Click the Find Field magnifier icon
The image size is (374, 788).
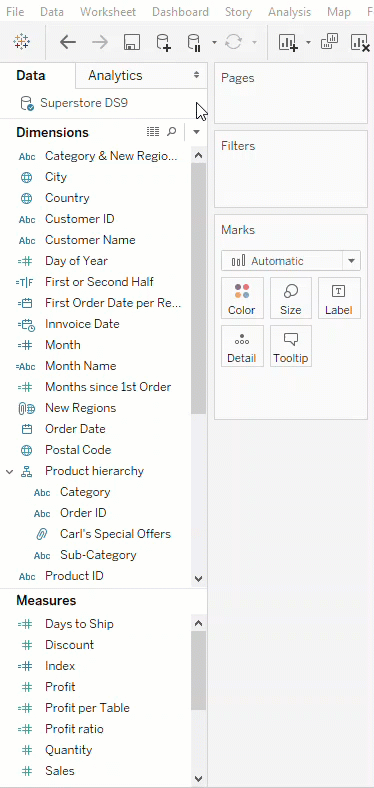coord(172,132)
